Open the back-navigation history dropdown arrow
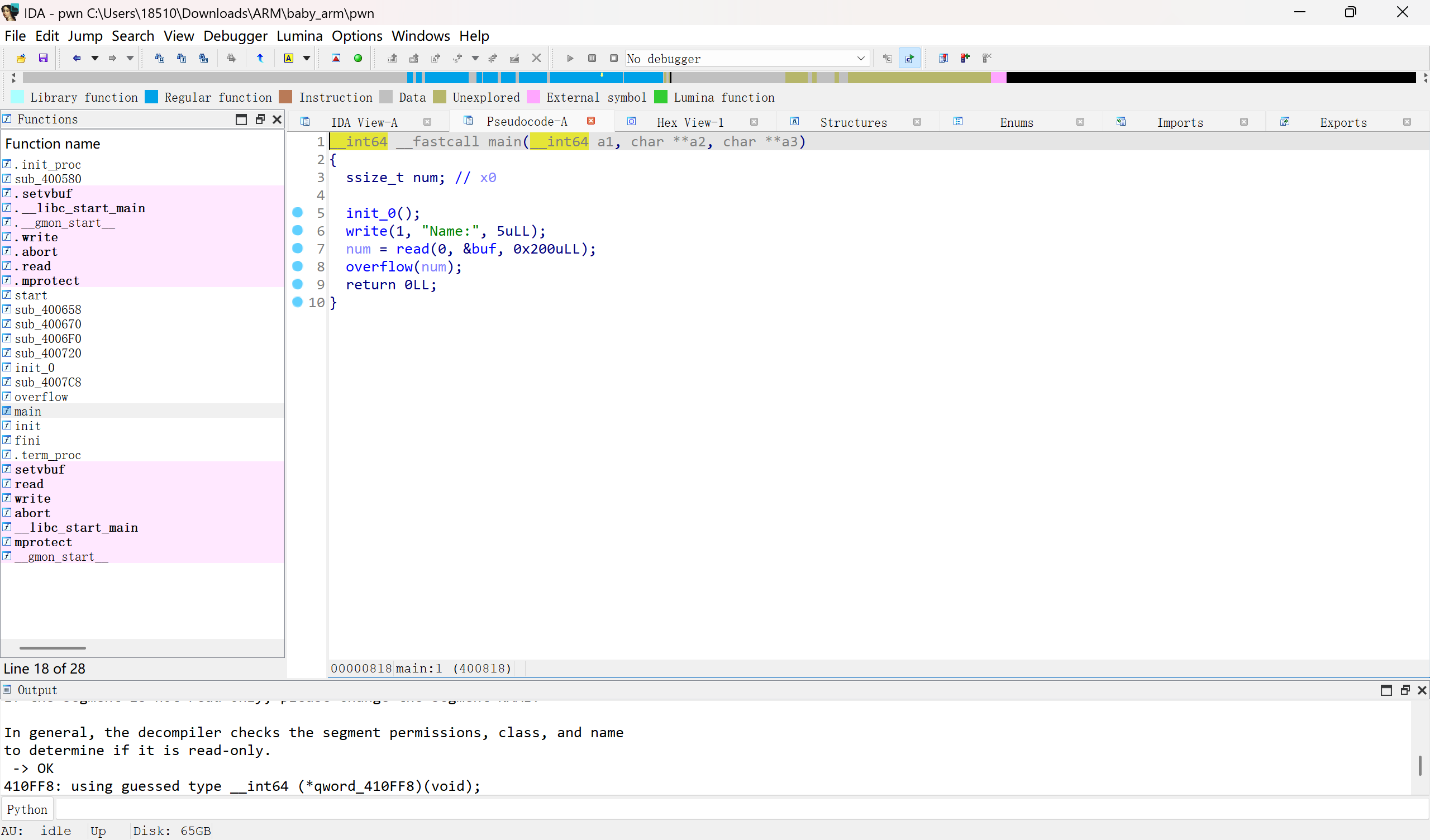Image resolution: width=1430 pixels, height=840 pixels. pos(95,58)
